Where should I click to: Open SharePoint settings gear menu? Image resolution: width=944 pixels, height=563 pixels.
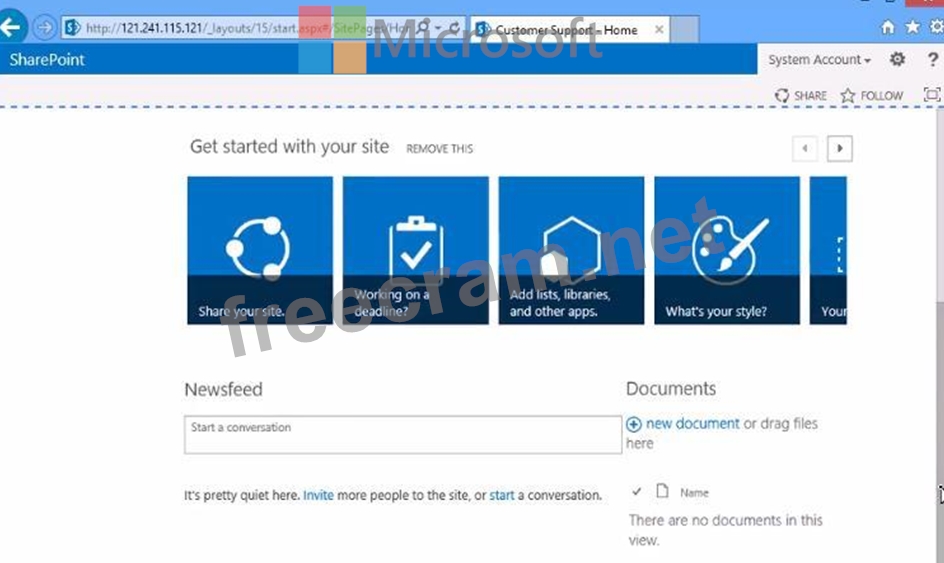click(897, 59)
